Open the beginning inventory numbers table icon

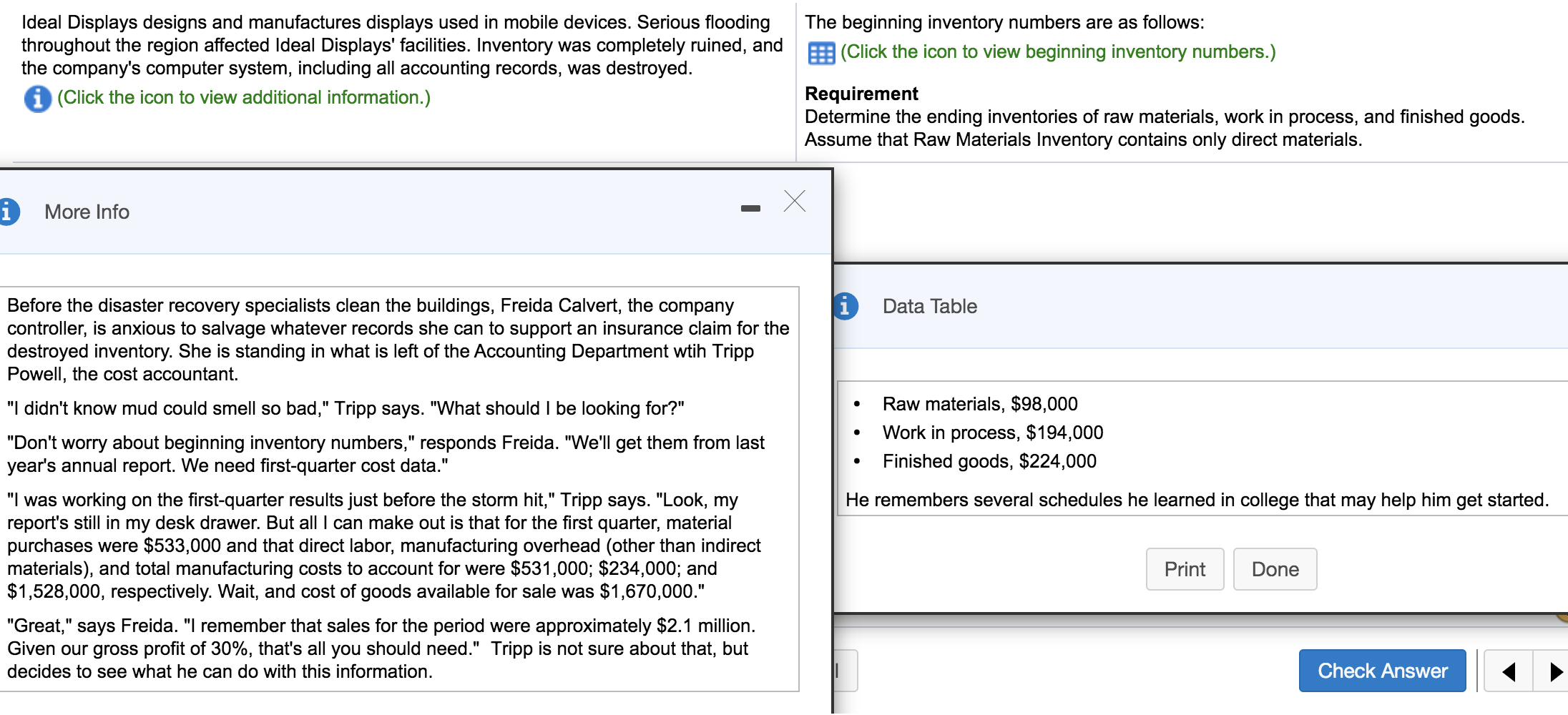820,52
